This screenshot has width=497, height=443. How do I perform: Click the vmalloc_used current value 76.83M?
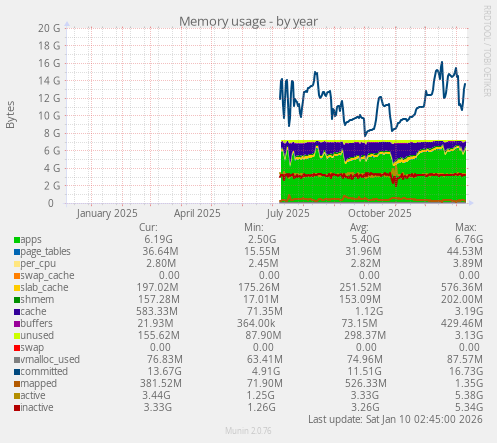pyautogui.click(x=165, y=359)
